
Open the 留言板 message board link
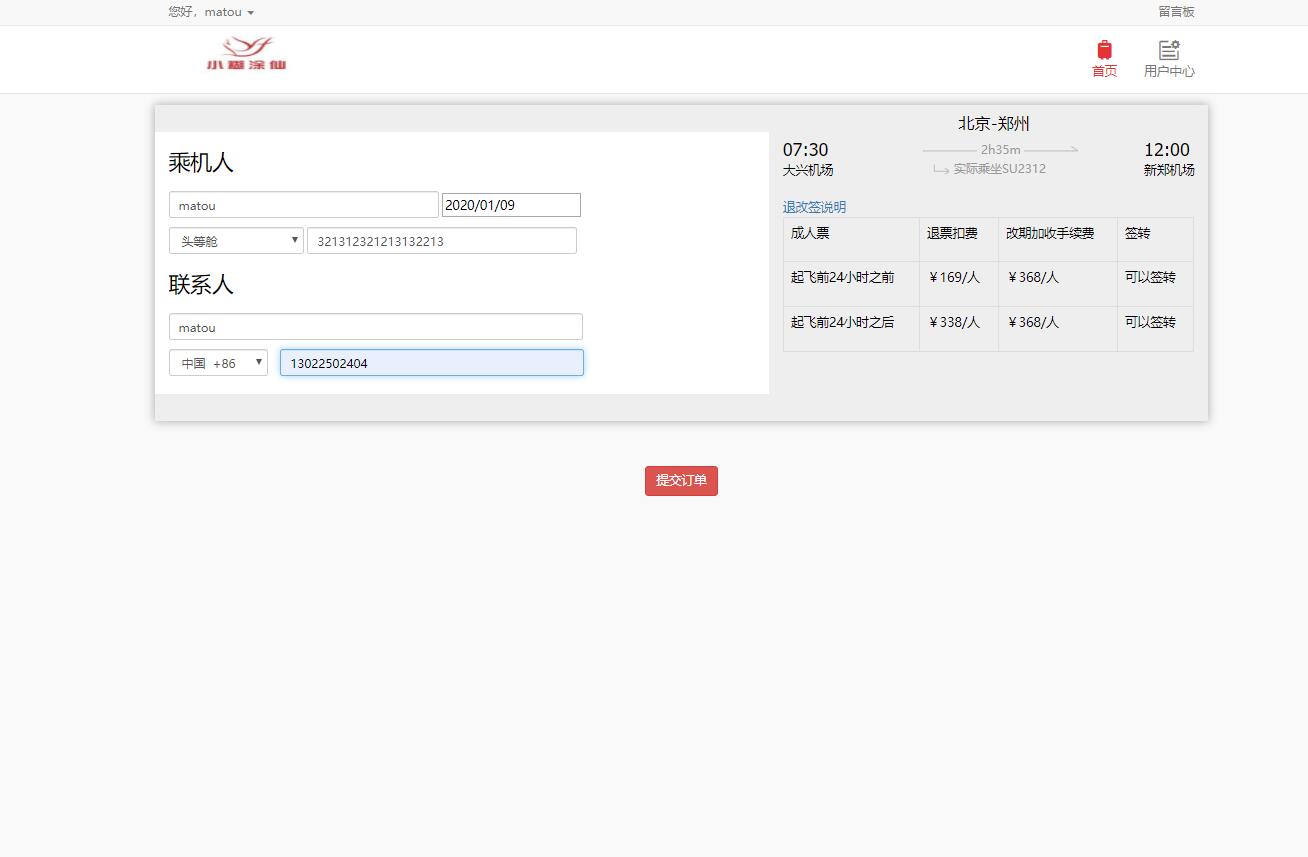[x=1176, y=12]
